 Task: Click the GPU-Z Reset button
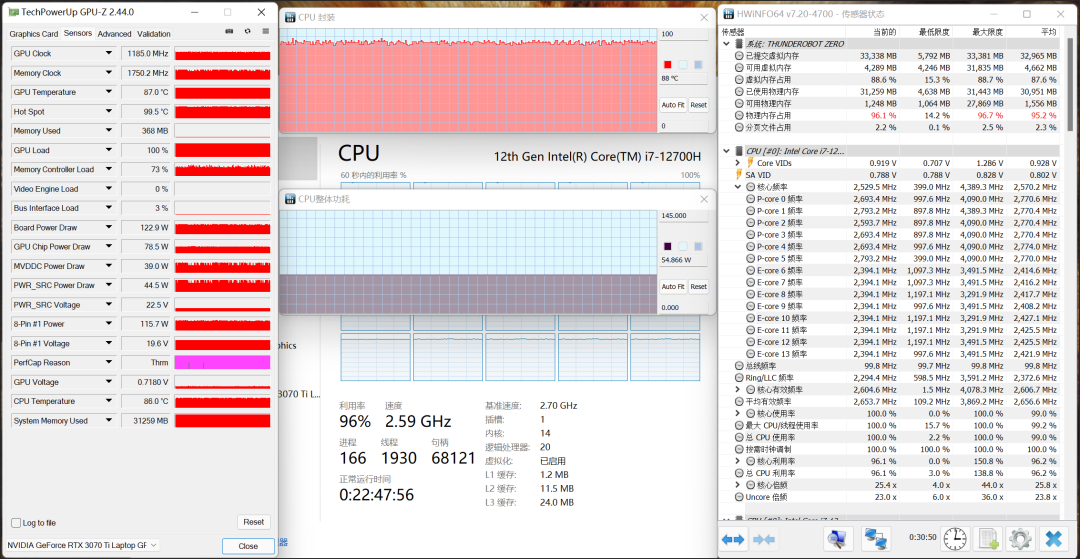[253, 522]
